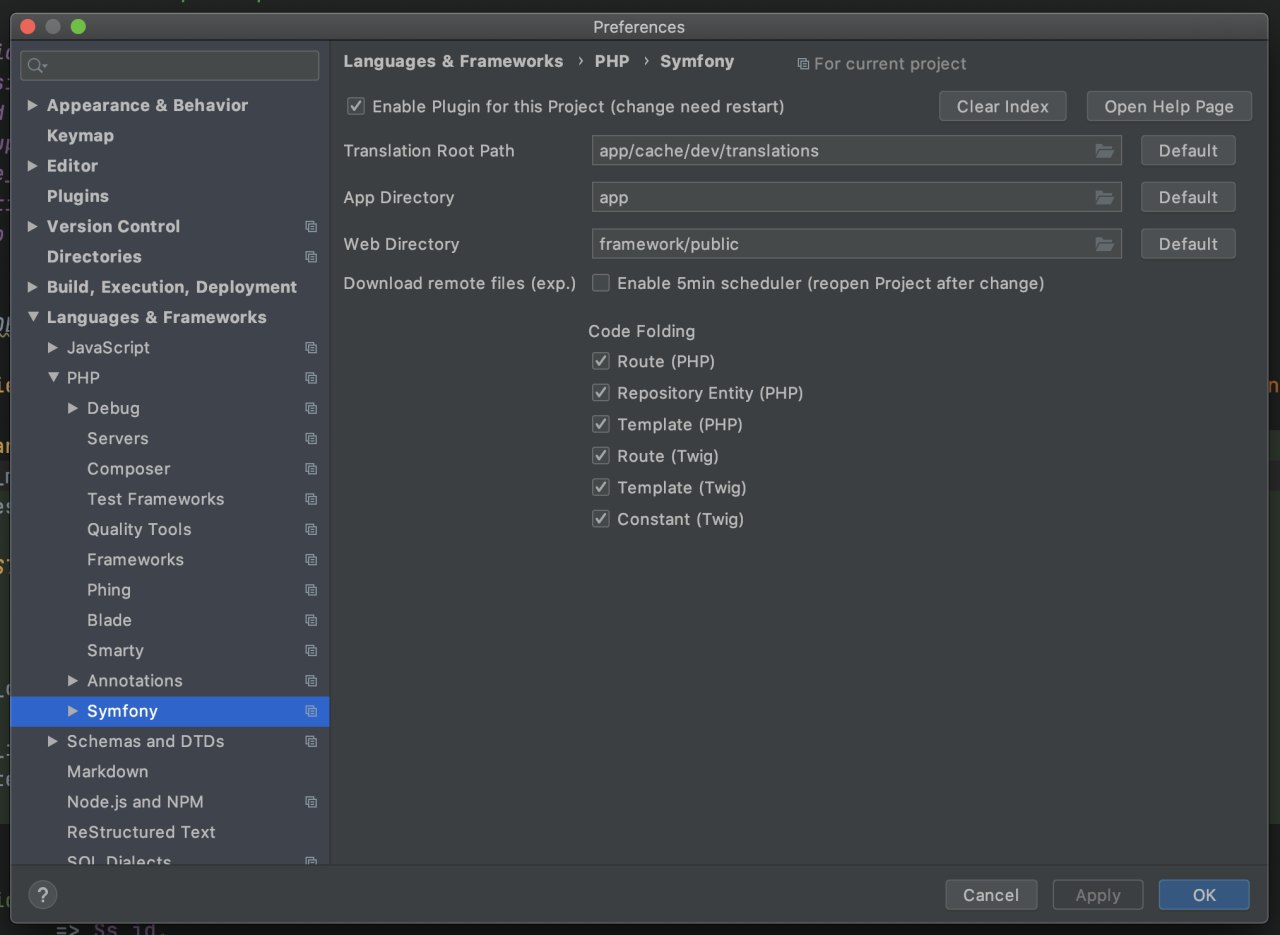Uncheck Route (Twig) code folding

coord(601,456)
